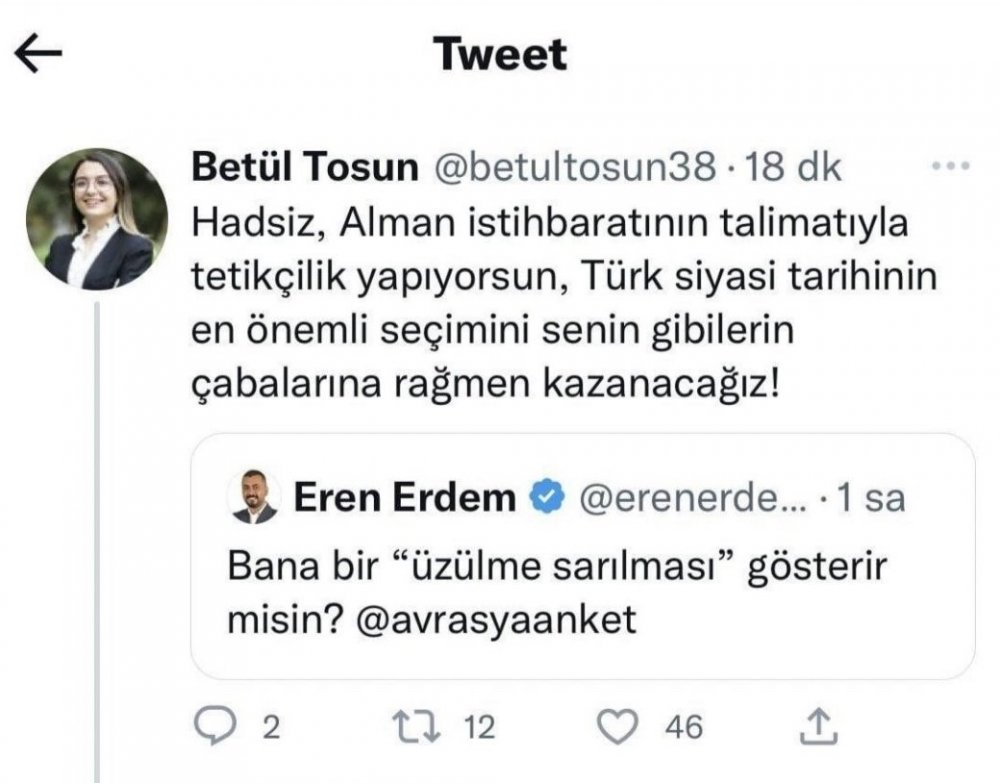Click the Eren Erdem name in quote
This screenshot has height=783, width=1000.
point(404,497)
